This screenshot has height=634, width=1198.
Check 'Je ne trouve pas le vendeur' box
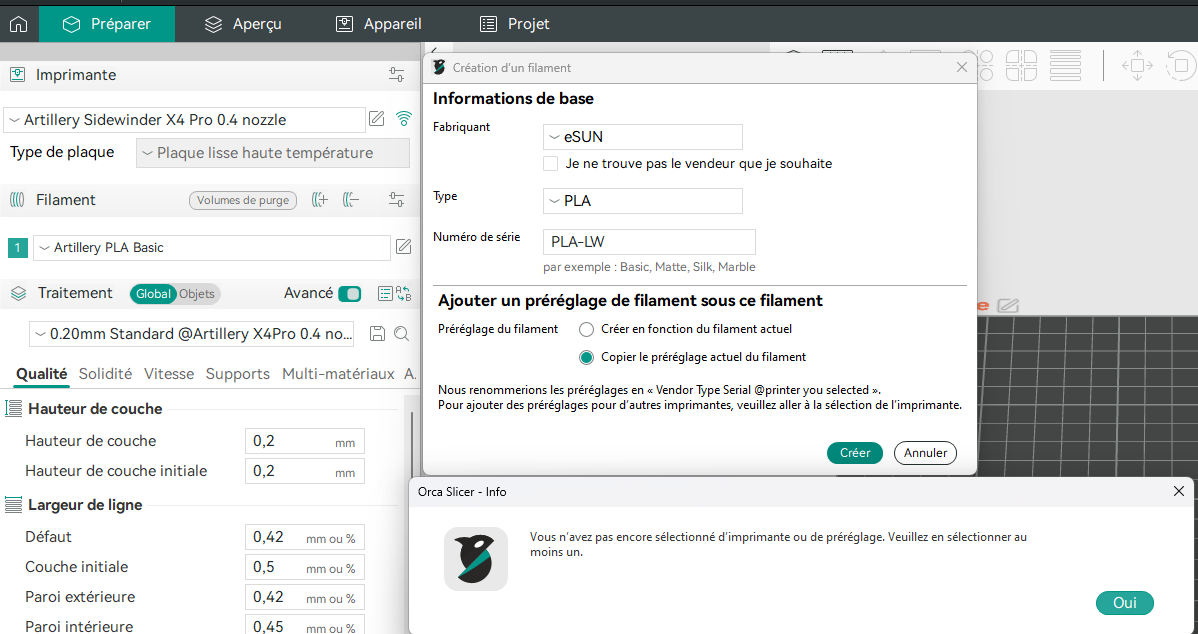point(550,163)
